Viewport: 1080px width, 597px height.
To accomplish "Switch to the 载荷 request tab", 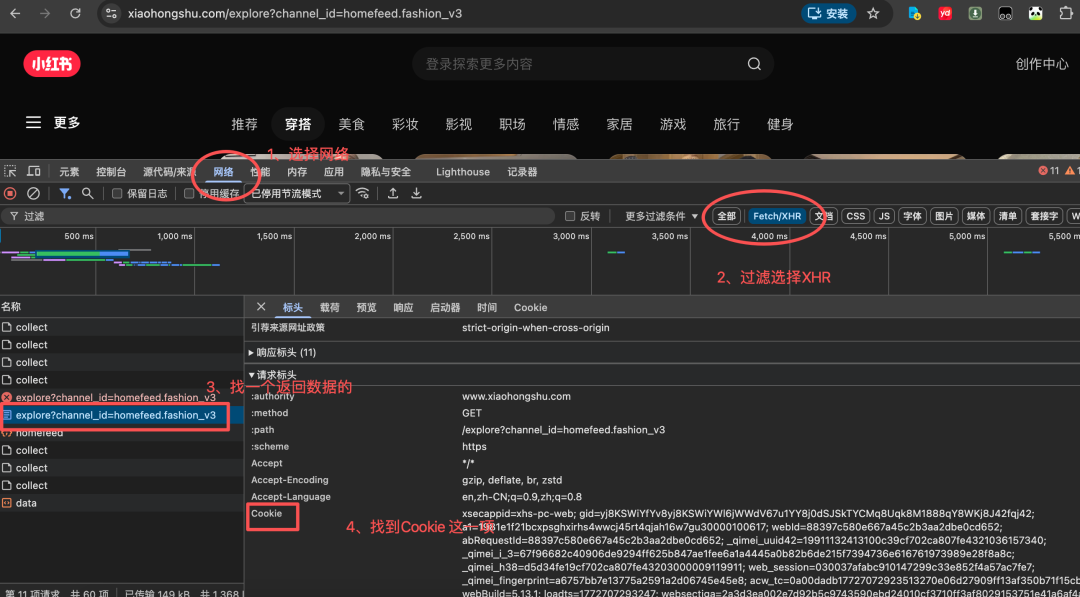I will [x=329, y=307].
